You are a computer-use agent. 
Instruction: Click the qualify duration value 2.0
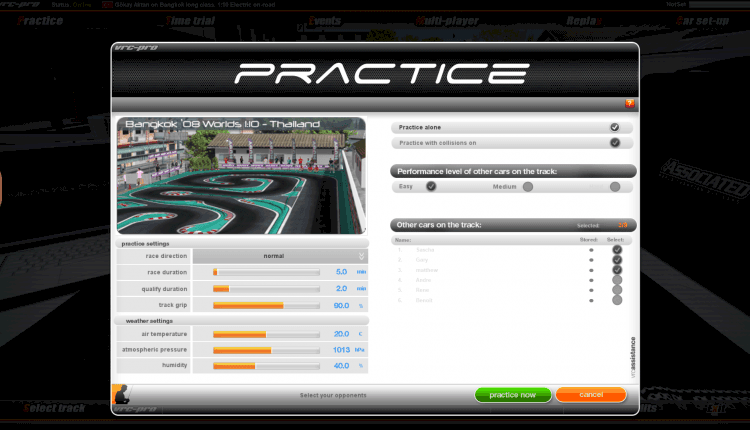click(x=342, y=288)
